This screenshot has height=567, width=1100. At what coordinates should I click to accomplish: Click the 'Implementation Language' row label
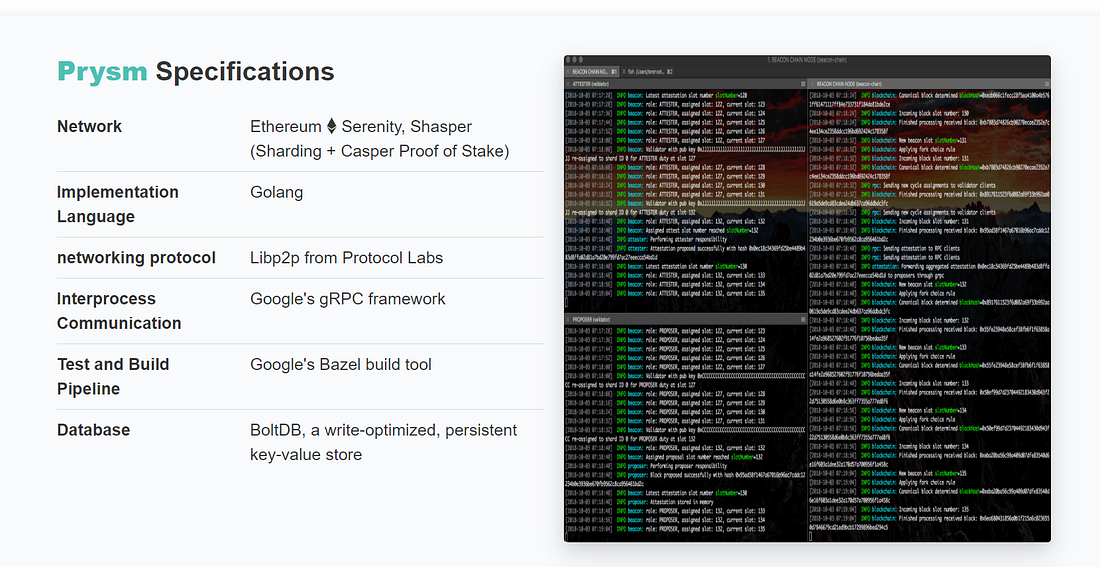118,204
